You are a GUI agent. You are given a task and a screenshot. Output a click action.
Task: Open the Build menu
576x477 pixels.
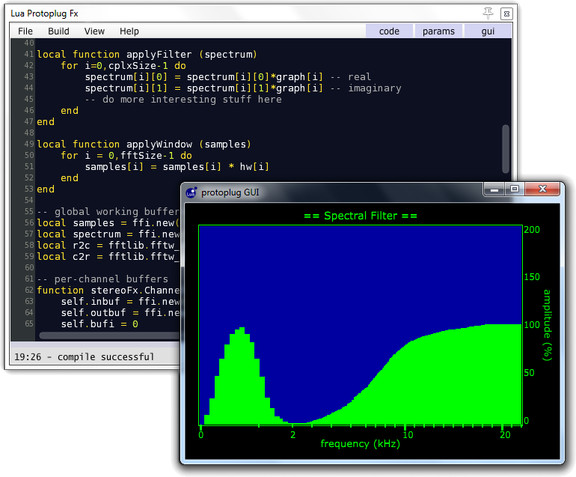point(58,31)
